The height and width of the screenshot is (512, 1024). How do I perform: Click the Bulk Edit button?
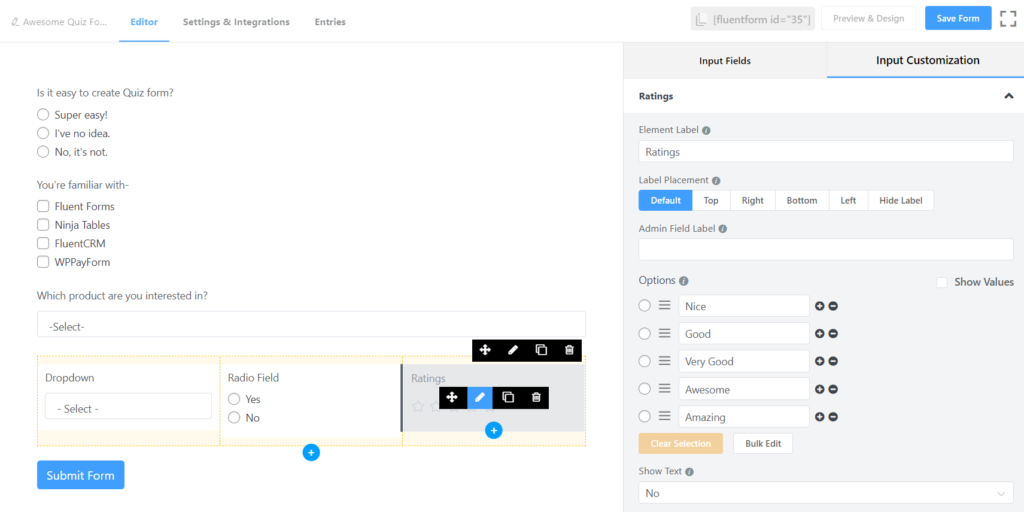763,443
